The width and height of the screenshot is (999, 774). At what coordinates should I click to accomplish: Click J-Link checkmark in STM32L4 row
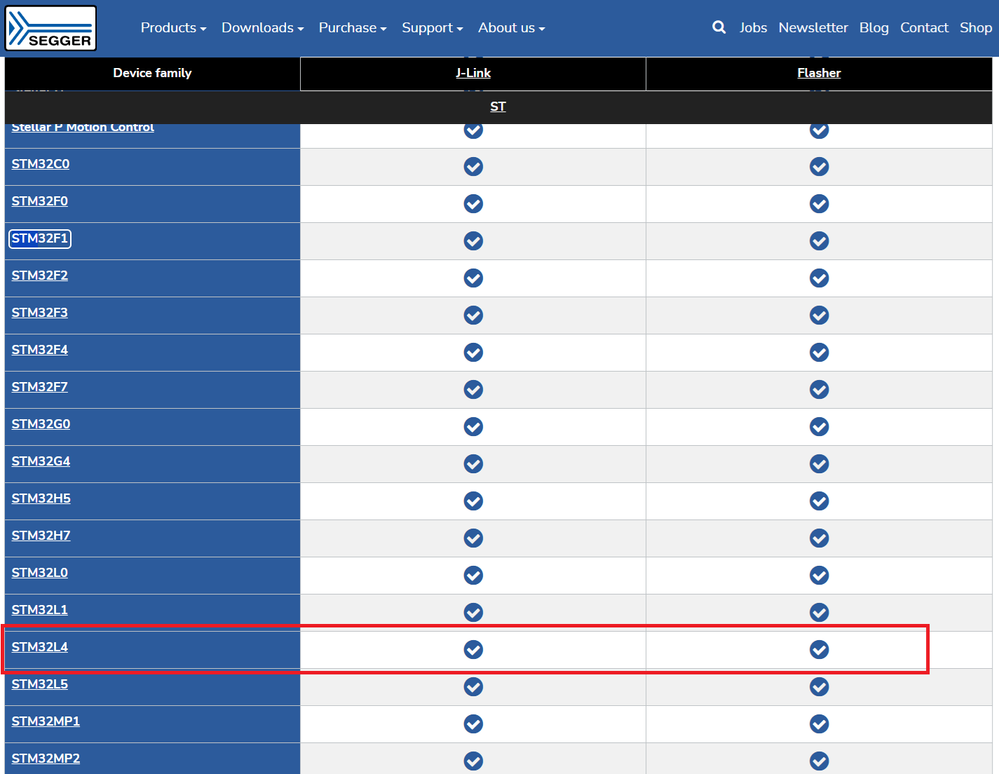(473, 650)
